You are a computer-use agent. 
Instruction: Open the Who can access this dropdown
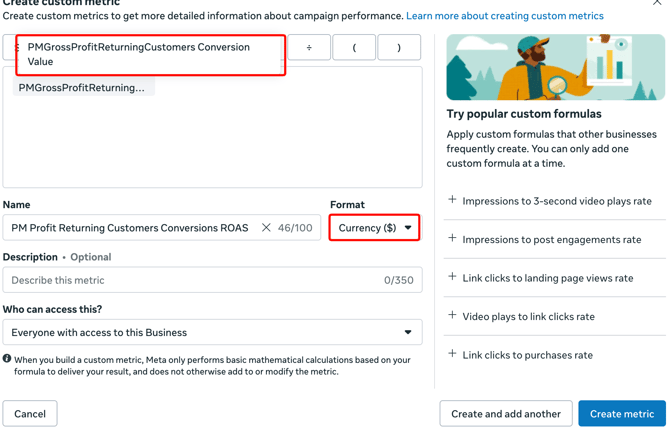tap(212, 332)
